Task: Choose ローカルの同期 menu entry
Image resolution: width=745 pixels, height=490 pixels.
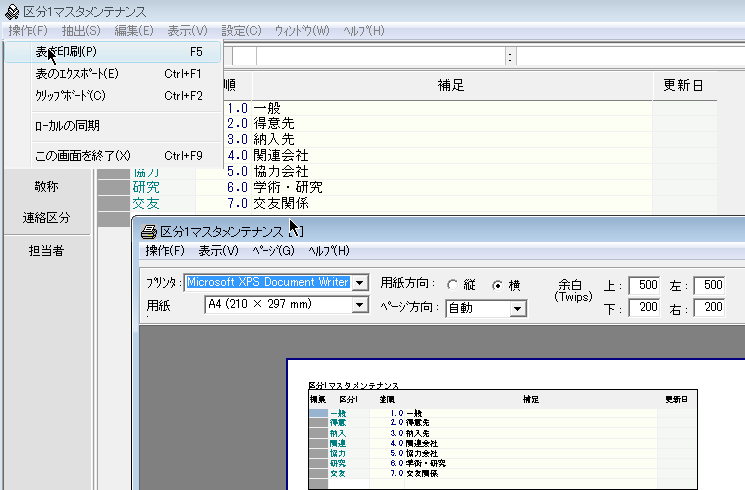Action: 113,126
